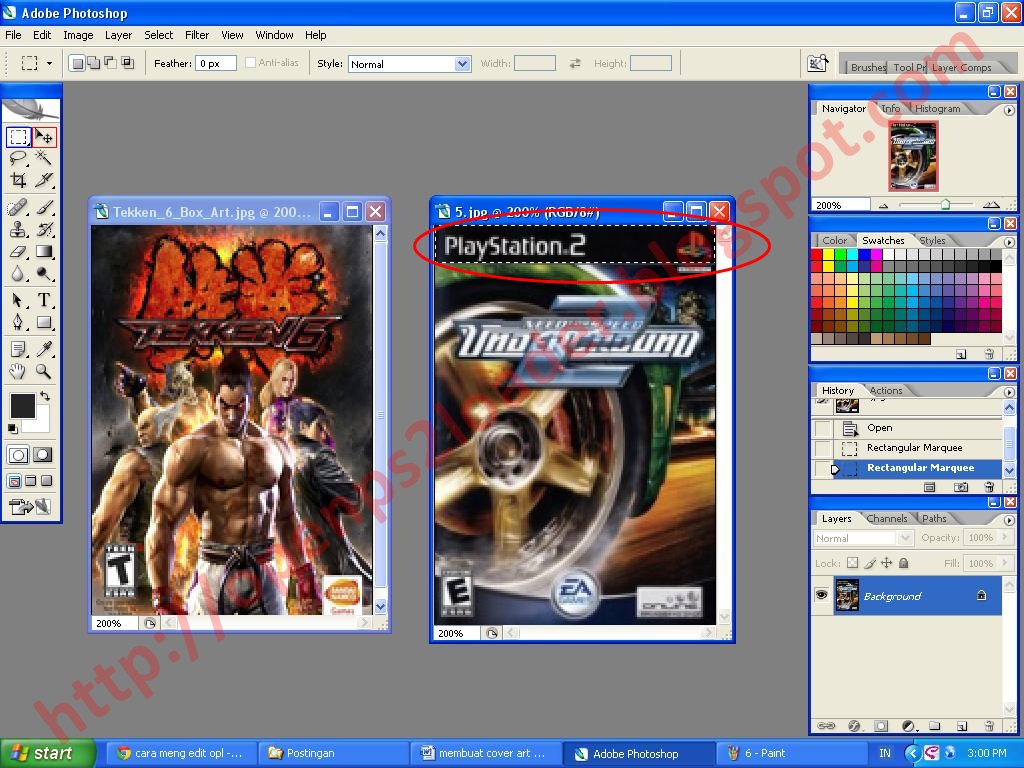Swap Width and Height values button
This screenshot has height=768, width=1024.
[575, 63]
